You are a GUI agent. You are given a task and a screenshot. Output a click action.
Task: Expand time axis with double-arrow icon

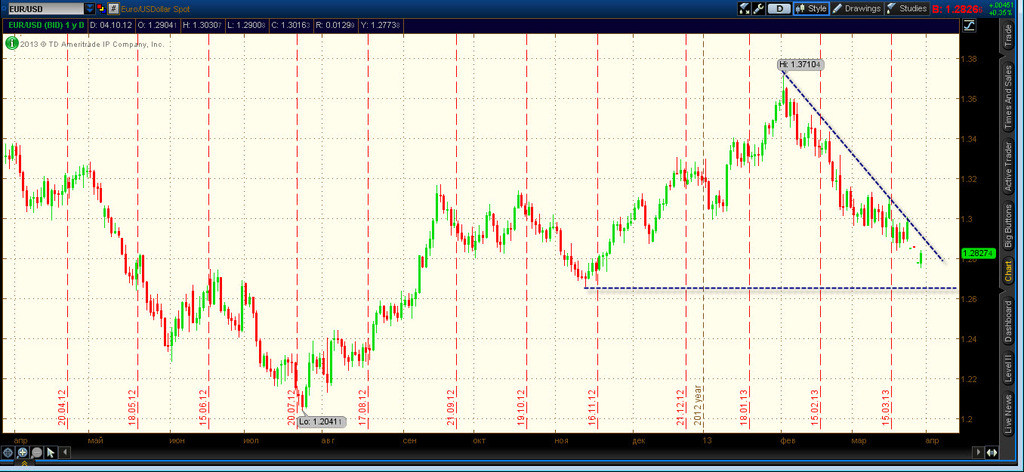click(992, 452)
